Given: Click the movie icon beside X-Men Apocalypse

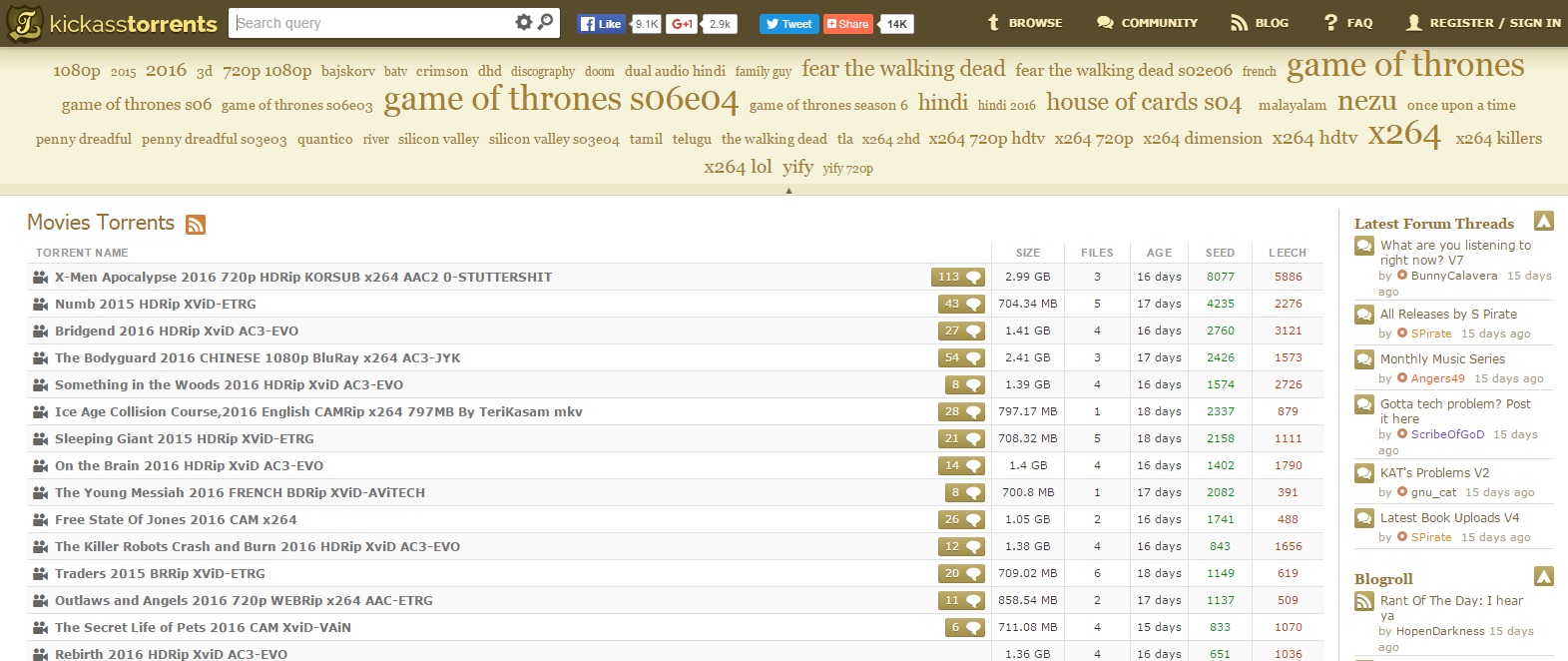Looking at the screenshot, I should 41,277.
